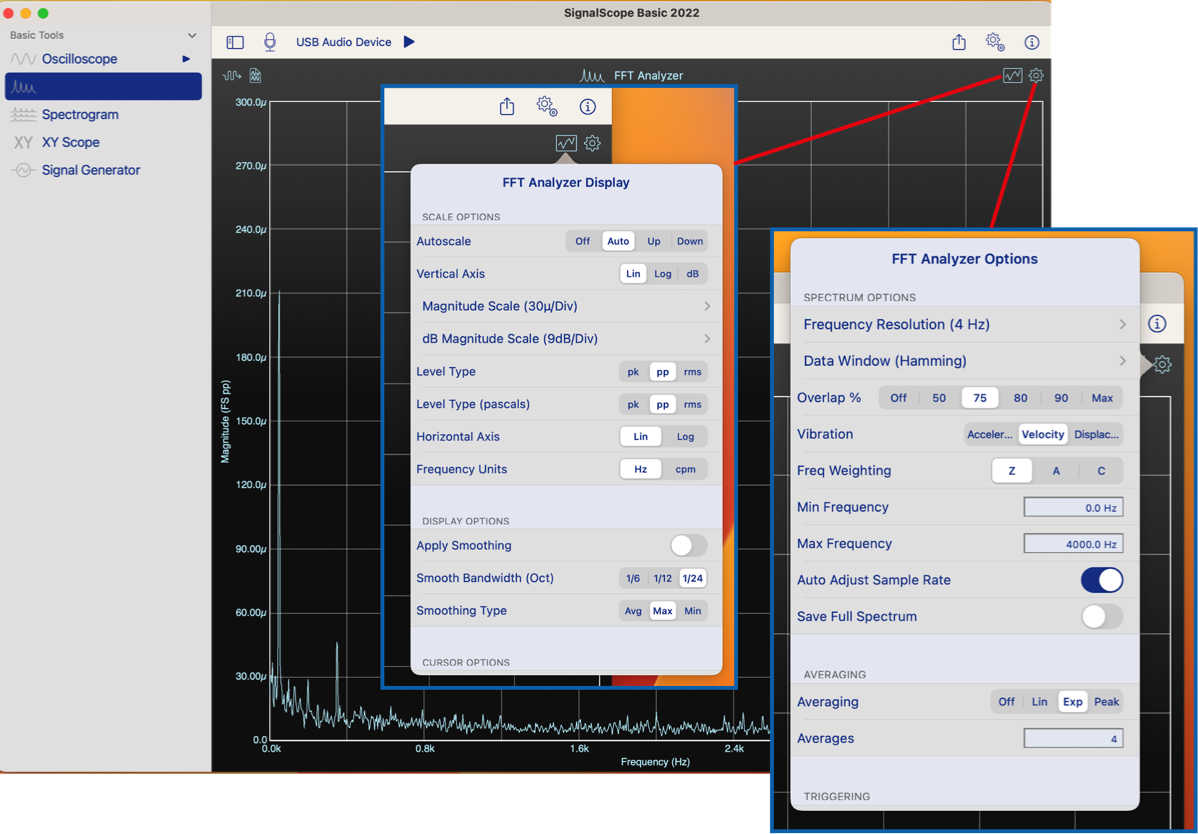Click the share icon in the main window toolbar
Screen dimensions: 1198x834
point(959,42)
